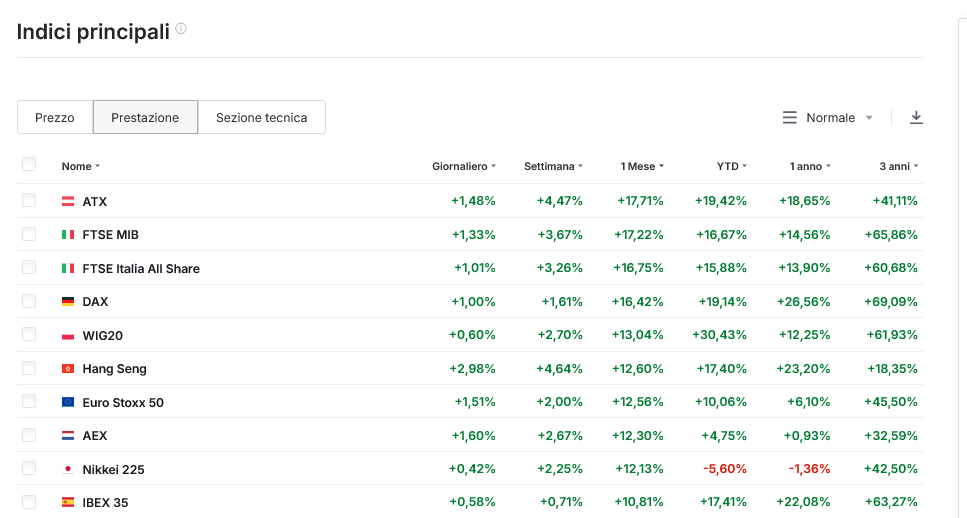Sort by Settimana column
This screenshot has height=518, width=967.
[553, 166]
